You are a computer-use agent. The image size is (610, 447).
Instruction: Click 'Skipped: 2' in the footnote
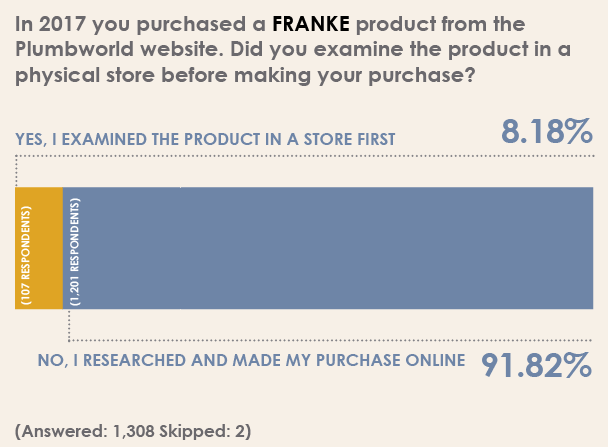coord(205,431)
